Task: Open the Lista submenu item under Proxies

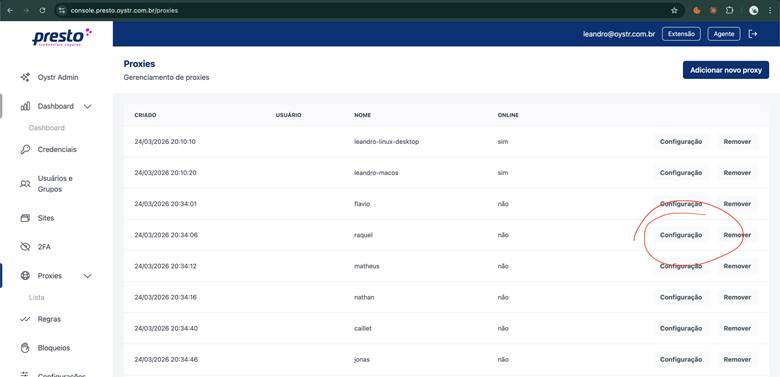Action: coord(37,297)
